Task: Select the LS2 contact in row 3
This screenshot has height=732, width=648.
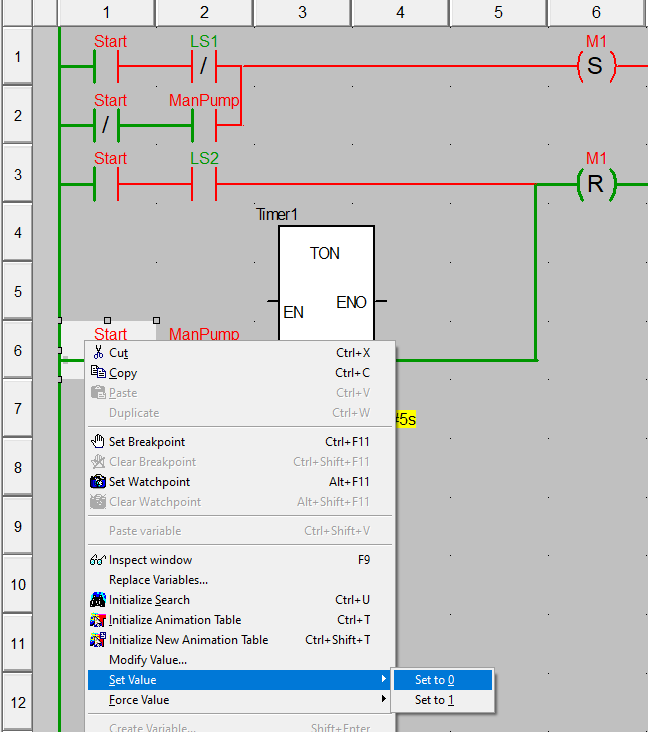Action: click(204, 185)
